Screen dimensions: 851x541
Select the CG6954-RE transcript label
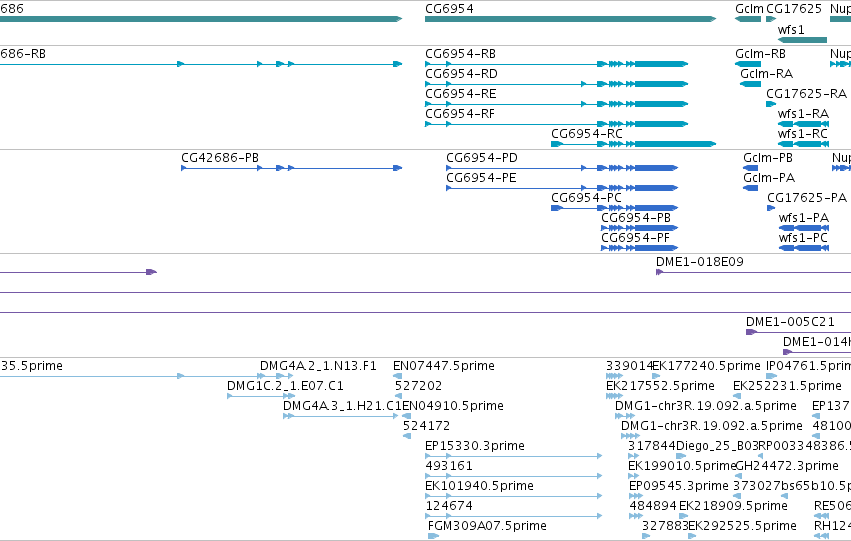(461, 94)
